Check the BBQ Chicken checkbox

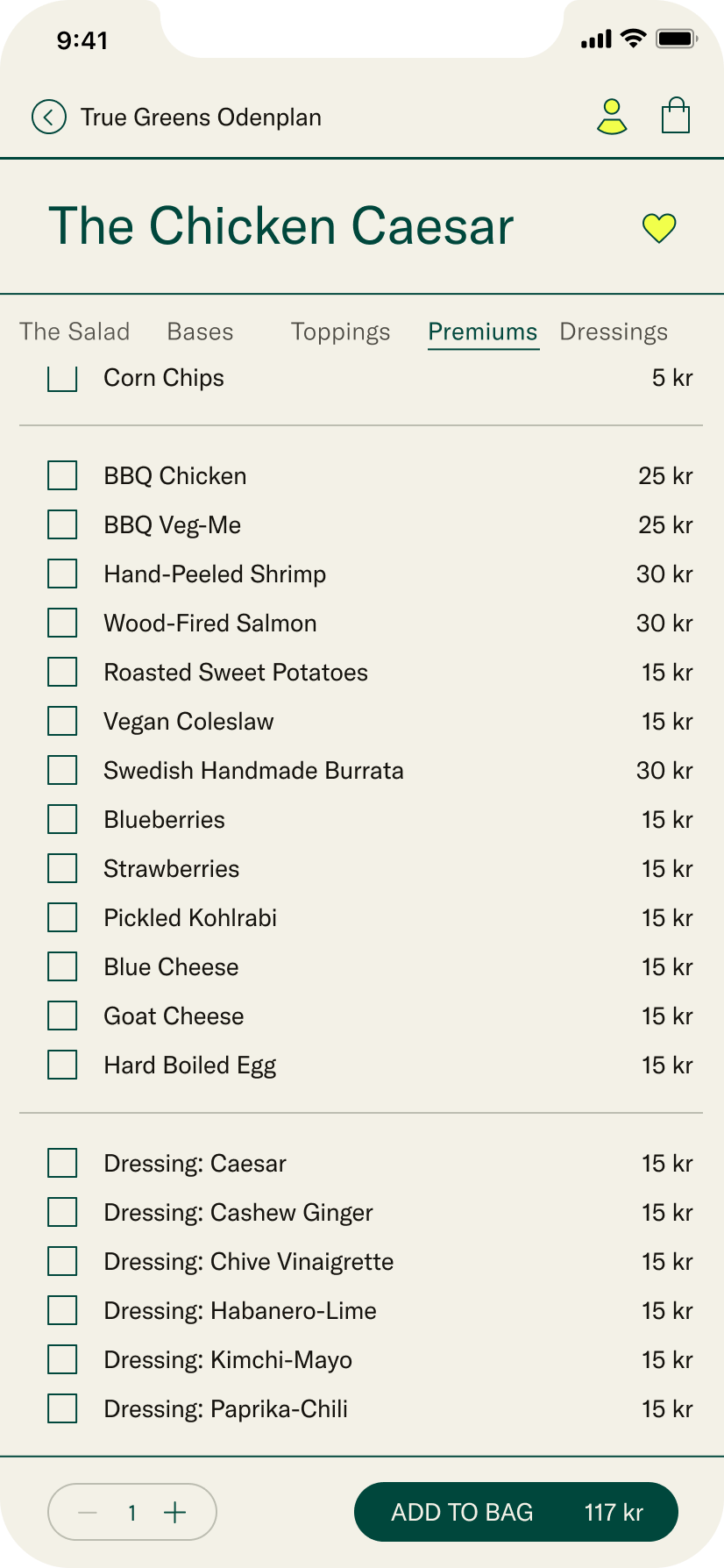(x=62, y=475)
